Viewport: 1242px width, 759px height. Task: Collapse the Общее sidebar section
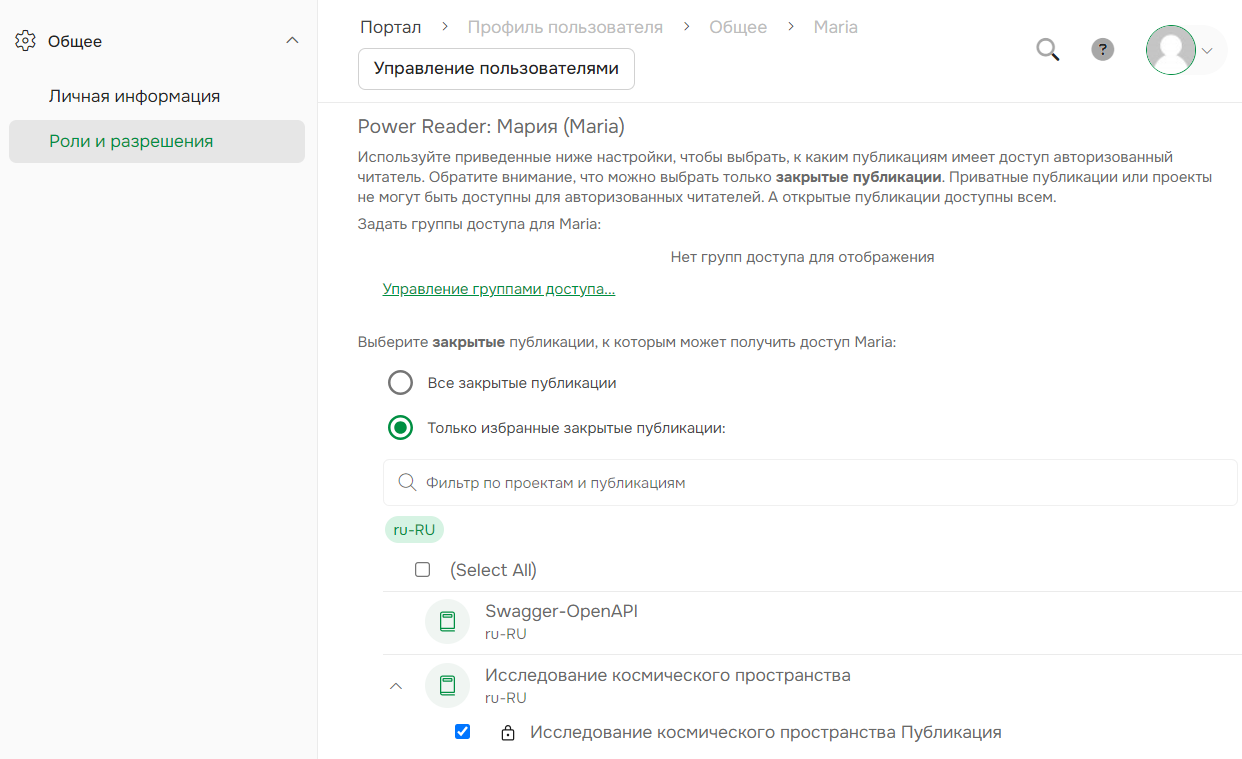click(x=292, y=40)
